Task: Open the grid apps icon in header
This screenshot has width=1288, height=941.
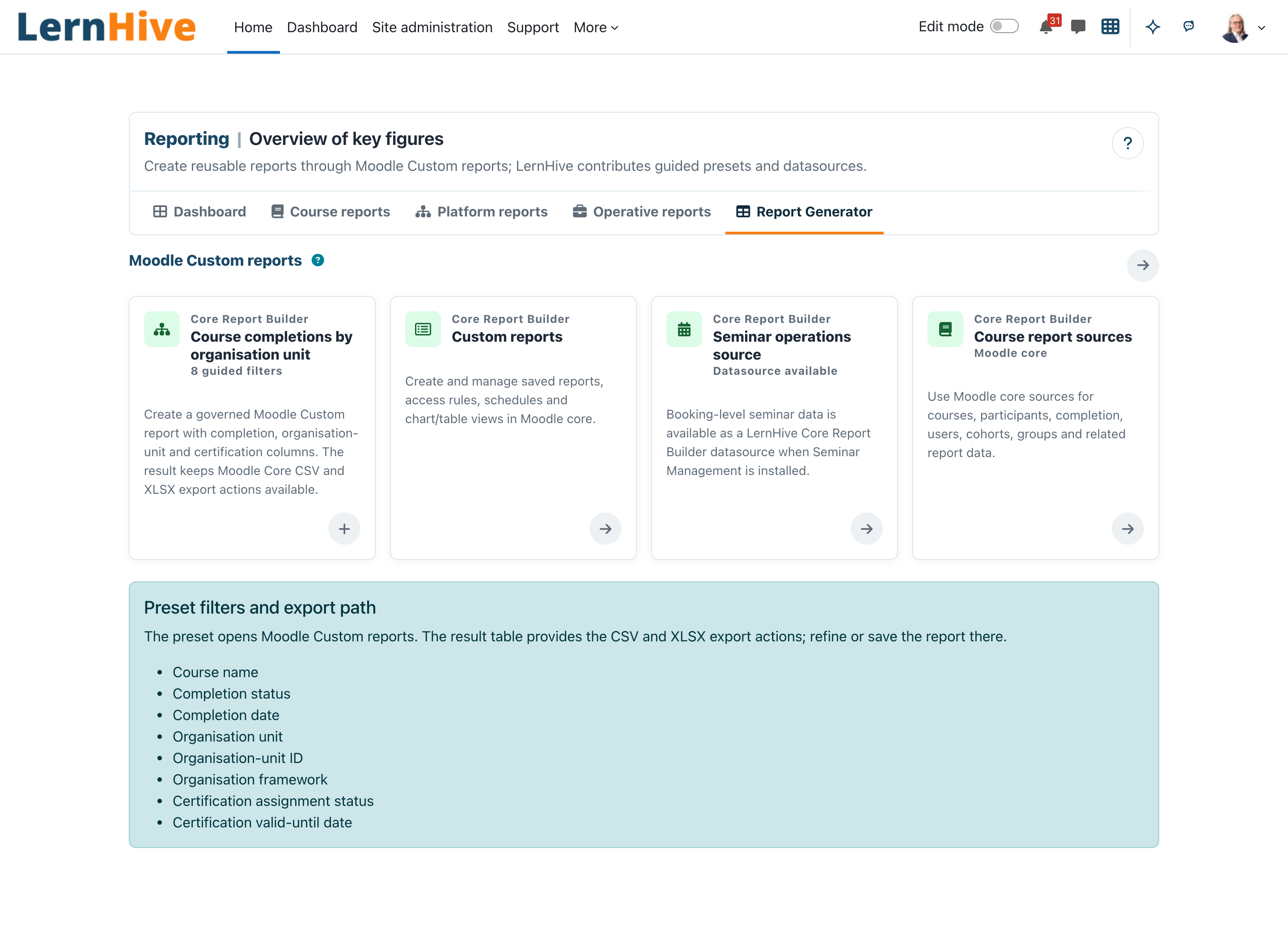Action: (x=1110, y=26)
